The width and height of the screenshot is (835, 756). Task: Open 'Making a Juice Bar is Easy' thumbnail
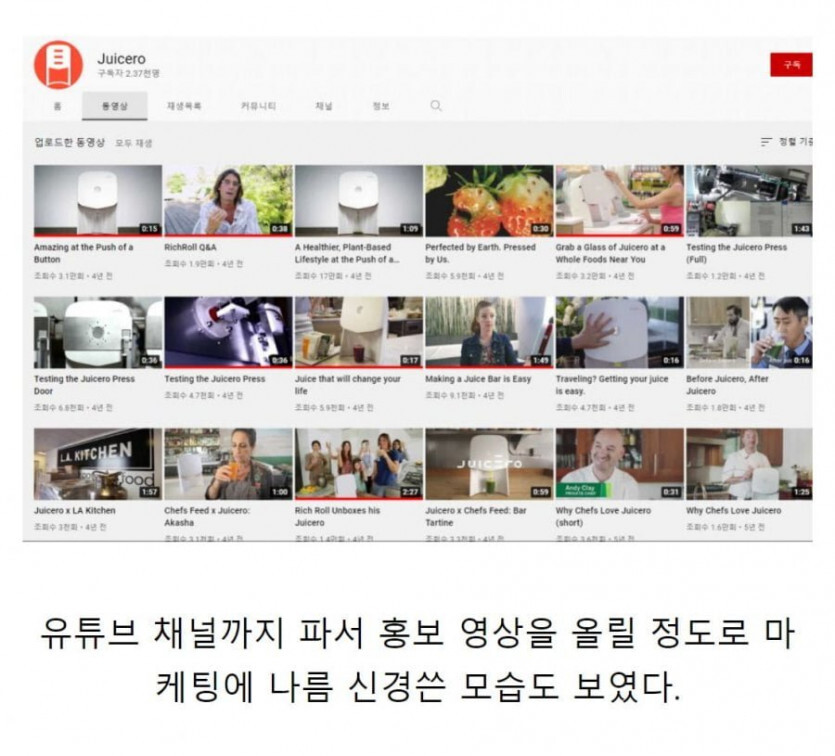pos(489,332)
